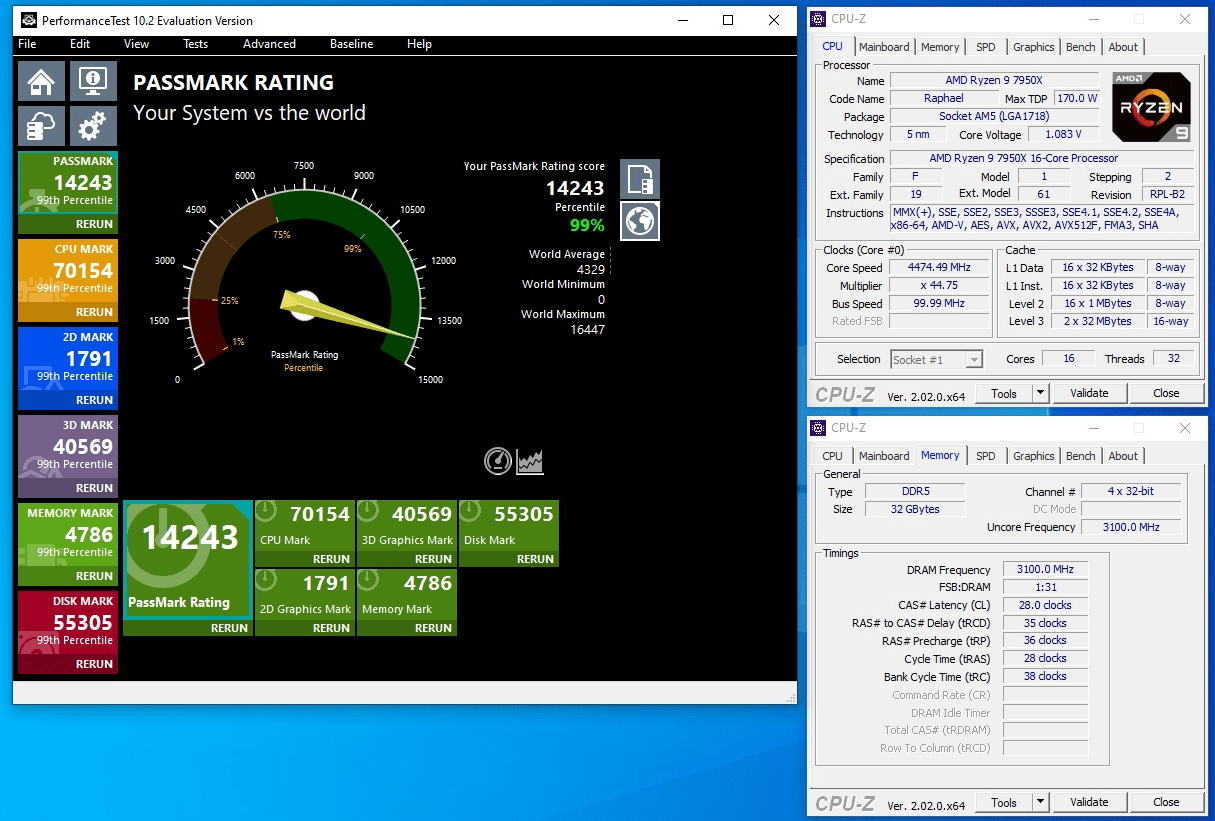Click the Disk Mark tile power icon
The image size is (1215, 821).
(470, 512)
